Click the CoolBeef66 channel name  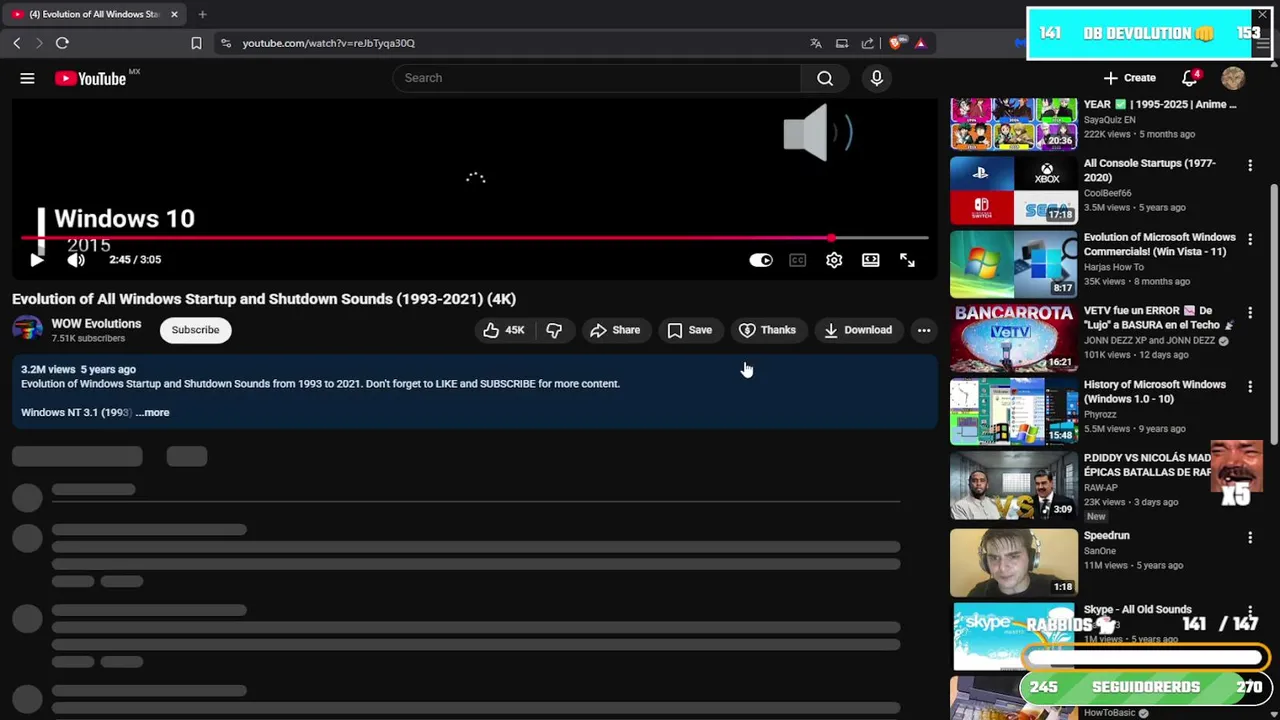1107,193
